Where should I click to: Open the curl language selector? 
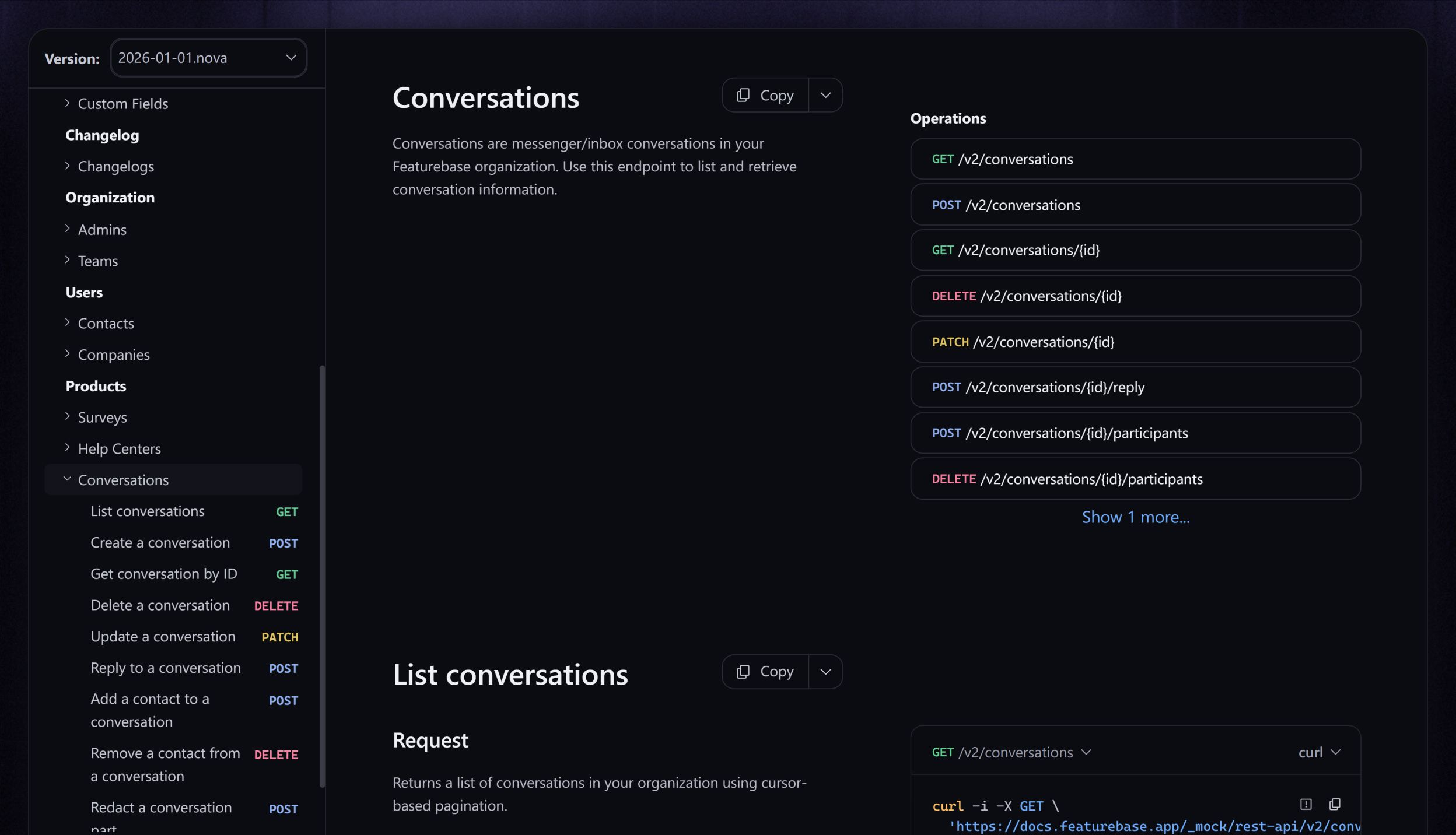tap(1319, 752)
